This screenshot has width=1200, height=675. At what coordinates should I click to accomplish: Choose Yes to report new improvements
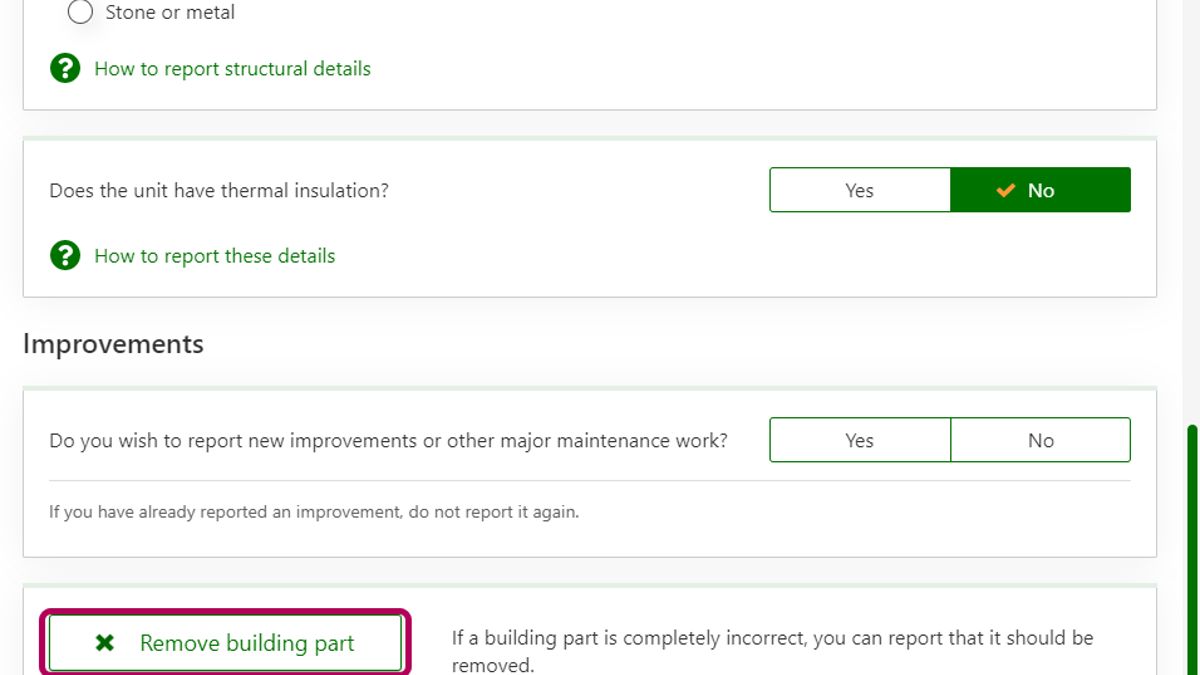(x=859, y=440)
